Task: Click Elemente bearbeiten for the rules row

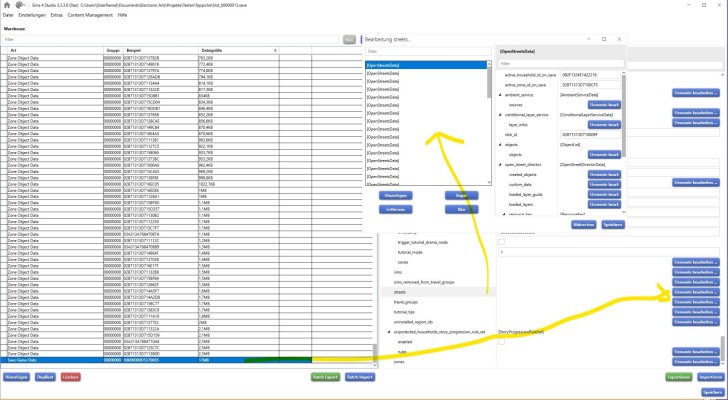Action: point(696,352)
